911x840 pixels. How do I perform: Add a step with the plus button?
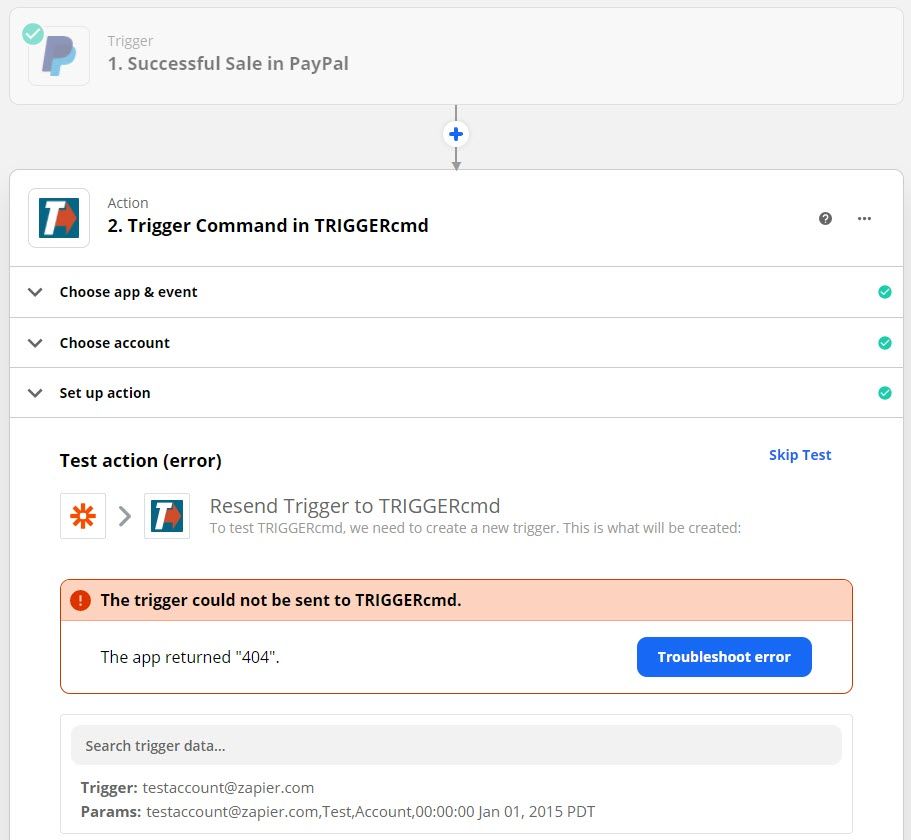[x=456, y=134]
